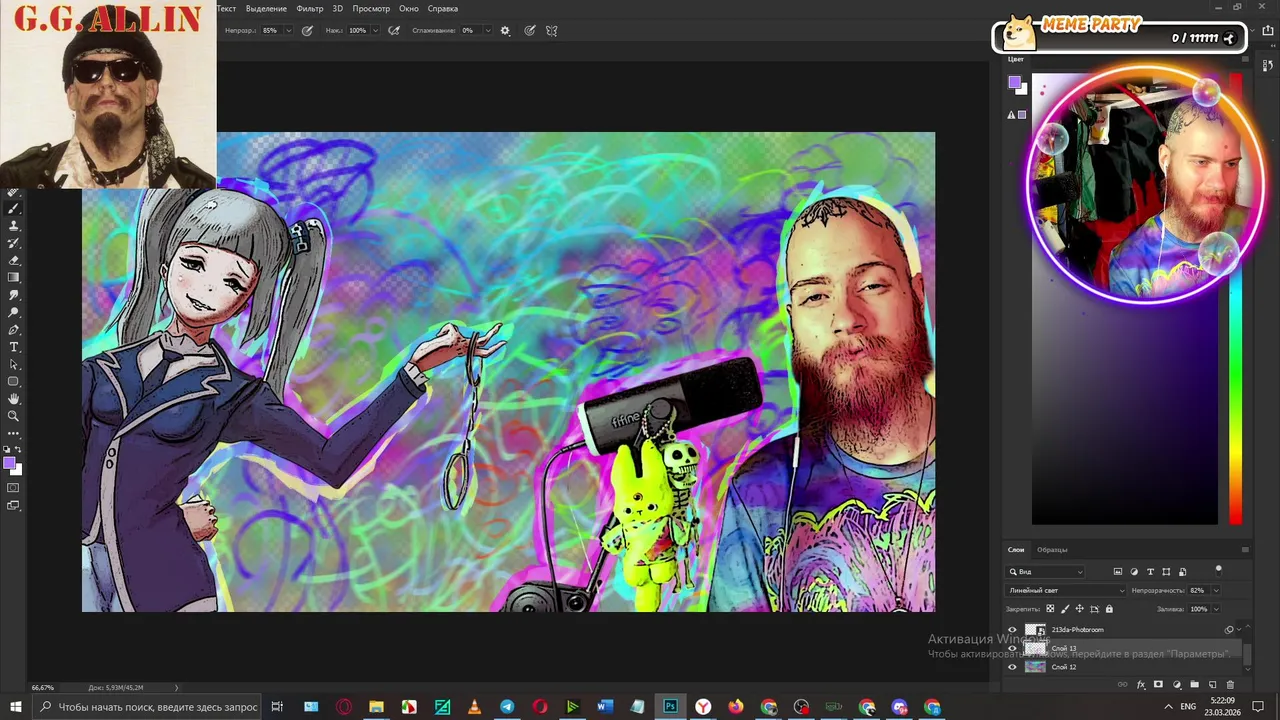Viewport: 1280px width, 720px height.
Task: Open the Просмотр menu
Action: click(371, 8)
